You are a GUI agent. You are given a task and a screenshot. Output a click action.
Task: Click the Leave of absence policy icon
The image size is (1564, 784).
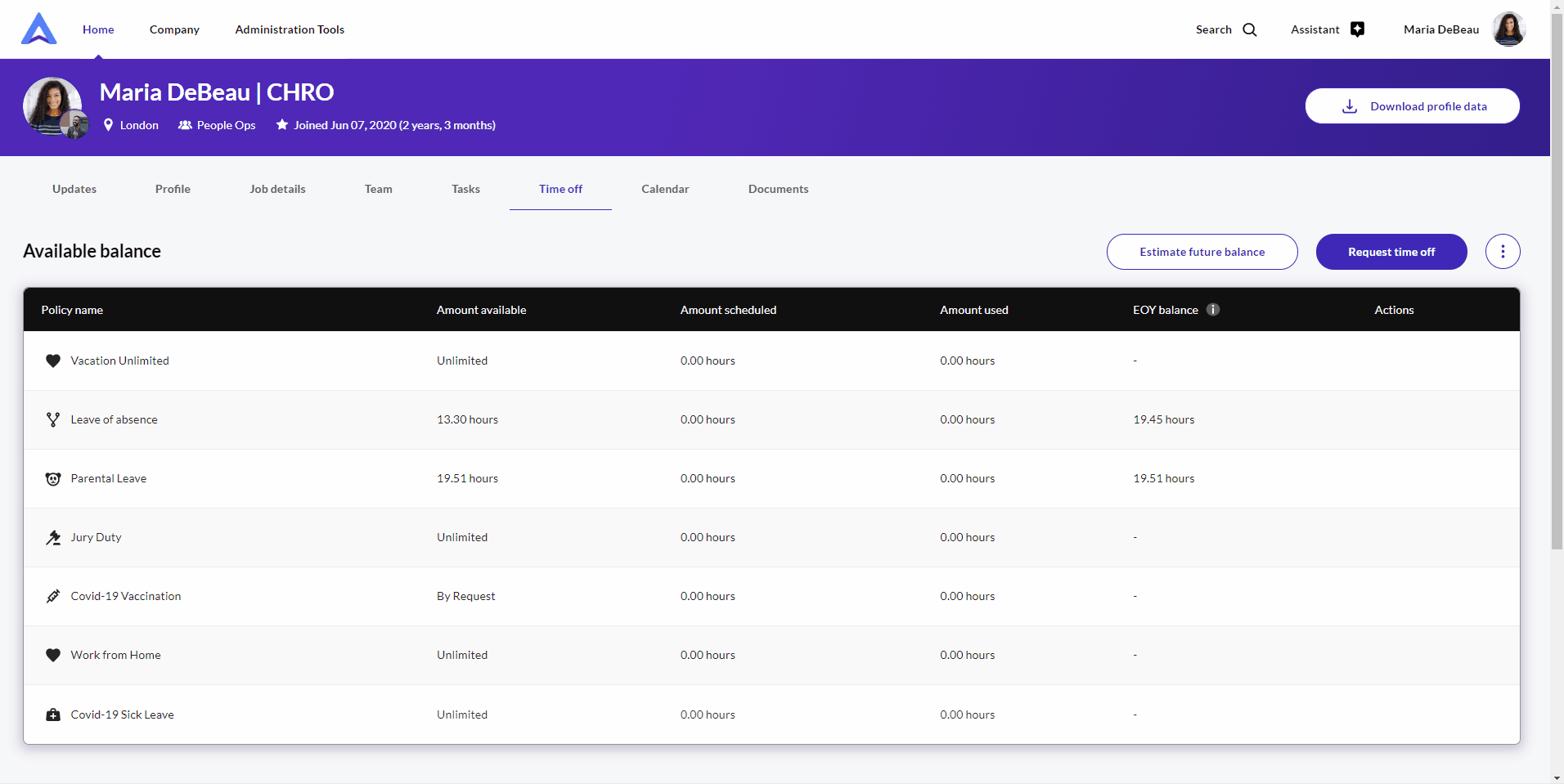pyautogui.click(x=53, y=419)
